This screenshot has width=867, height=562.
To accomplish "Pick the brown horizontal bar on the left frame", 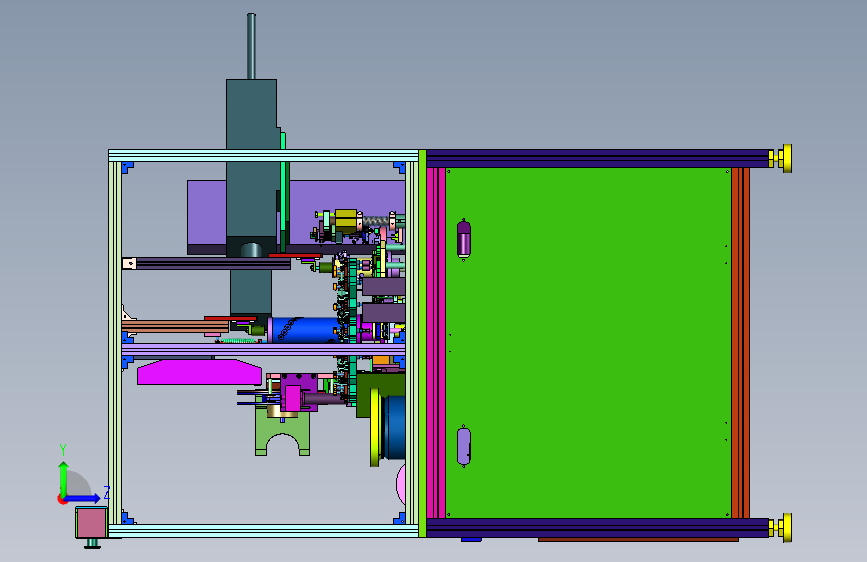I will [175, 326].
